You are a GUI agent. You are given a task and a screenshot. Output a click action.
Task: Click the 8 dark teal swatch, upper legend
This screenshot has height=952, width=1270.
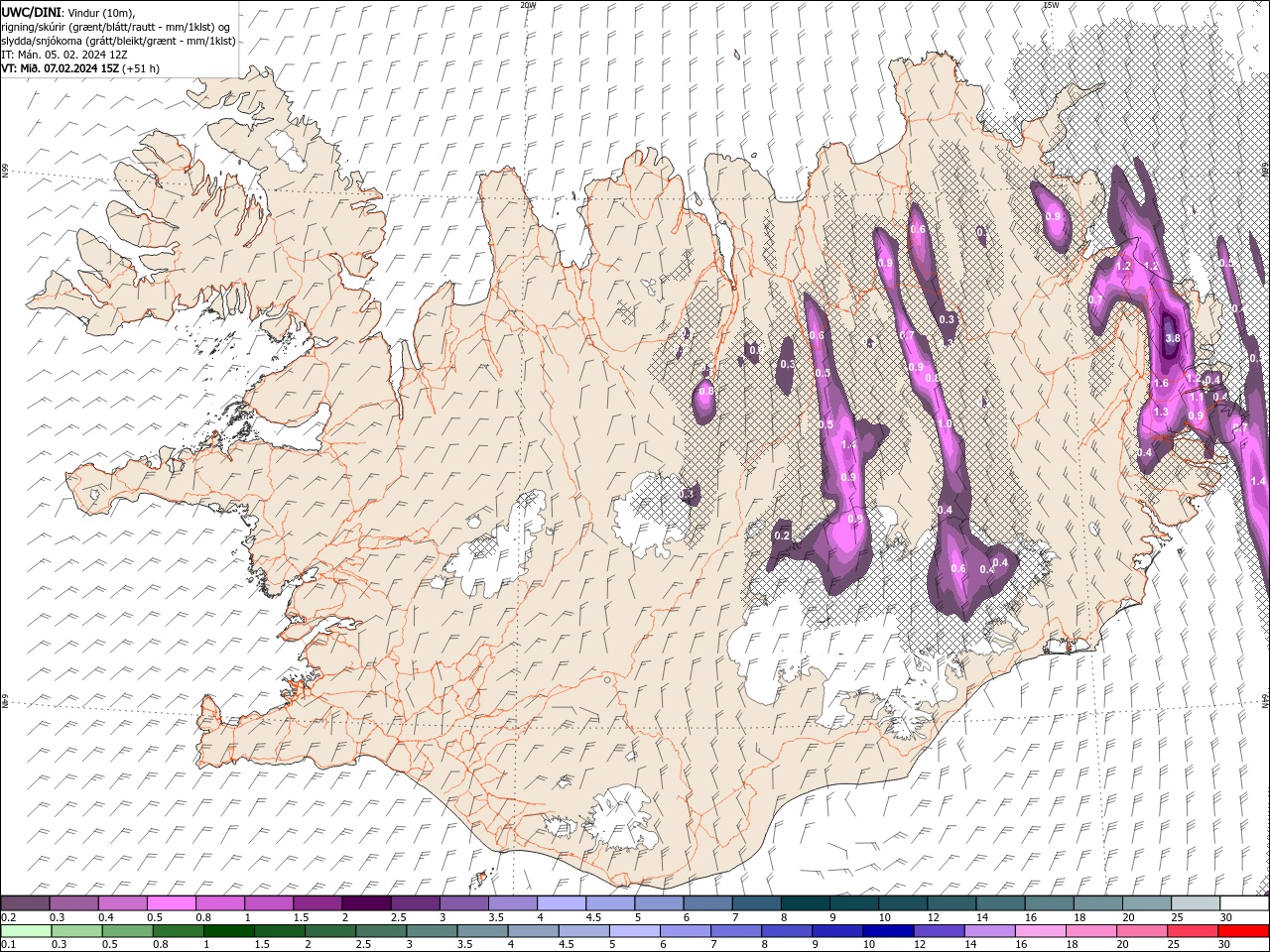(805, 903)
